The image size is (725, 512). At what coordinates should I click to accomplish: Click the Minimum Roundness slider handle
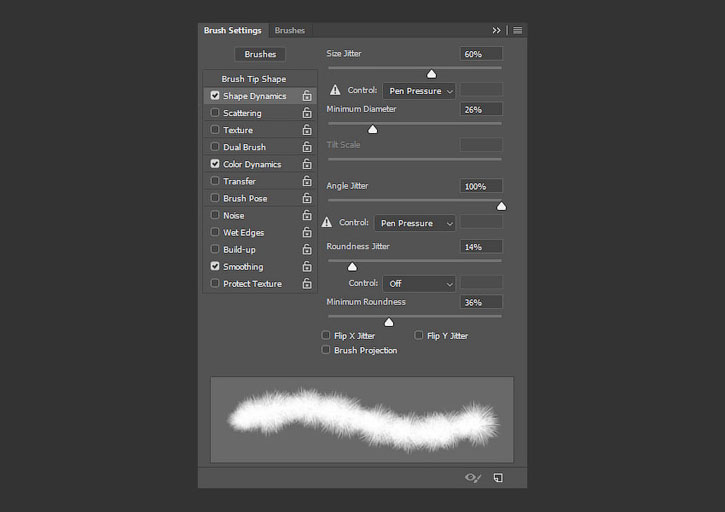pos(389,322)
